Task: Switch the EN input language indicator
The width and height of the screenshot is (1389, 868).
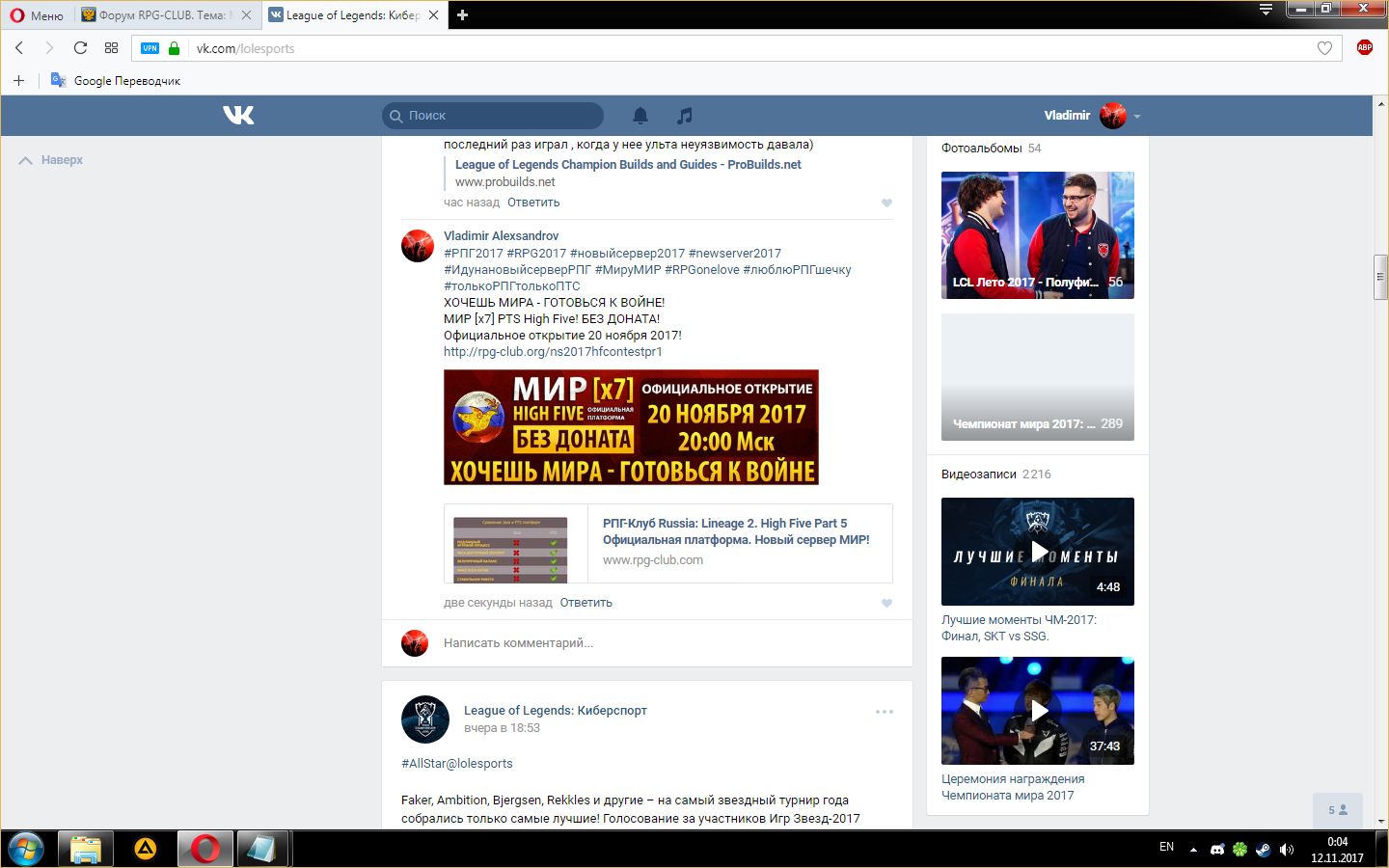Action: [1166, 847]
